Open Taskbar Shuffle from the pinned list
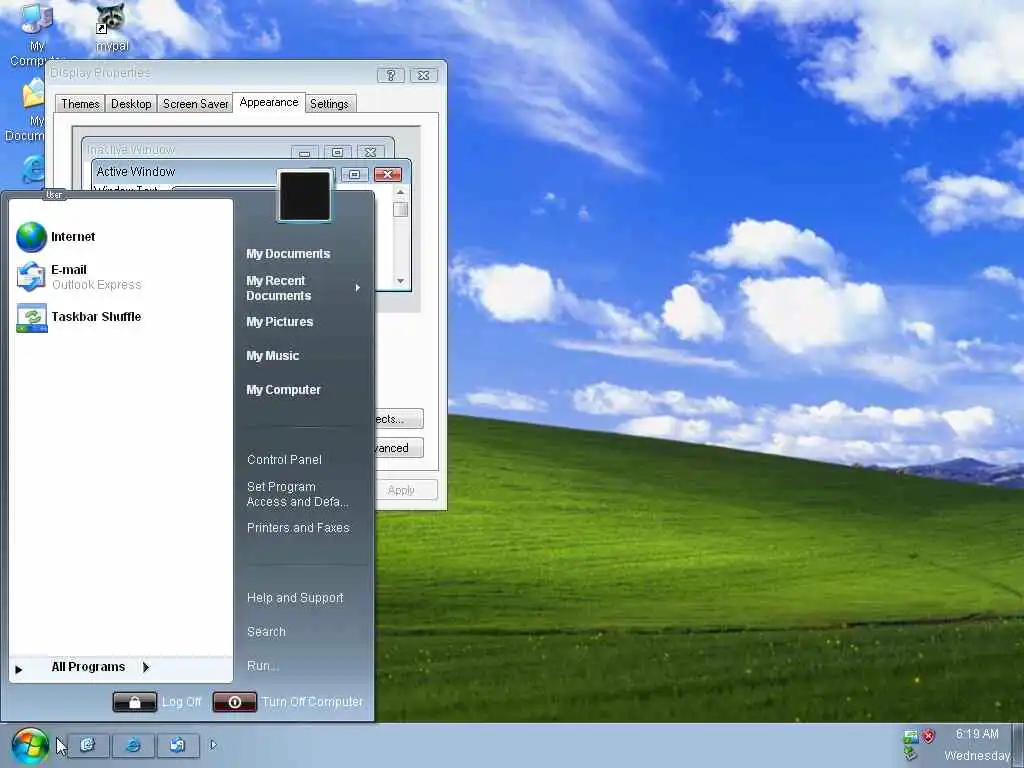The height and width of the screenshot is (768, 1024). click(121, 317)
